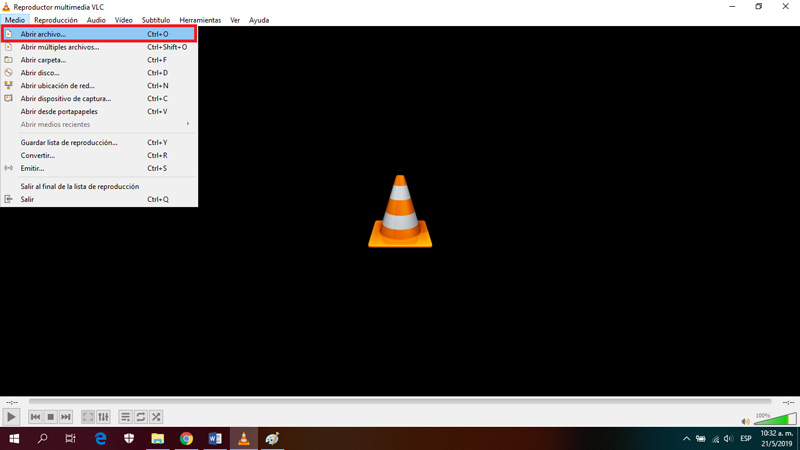
Task: Skip to next media track
Action: point(66,417)
